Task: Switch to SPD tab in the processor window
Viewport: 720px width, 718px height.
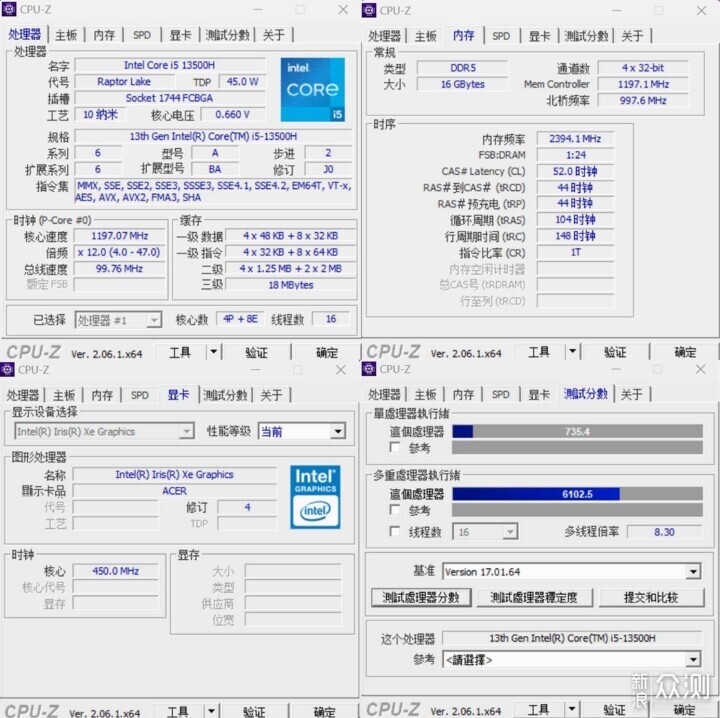Action: click(141, 35)
